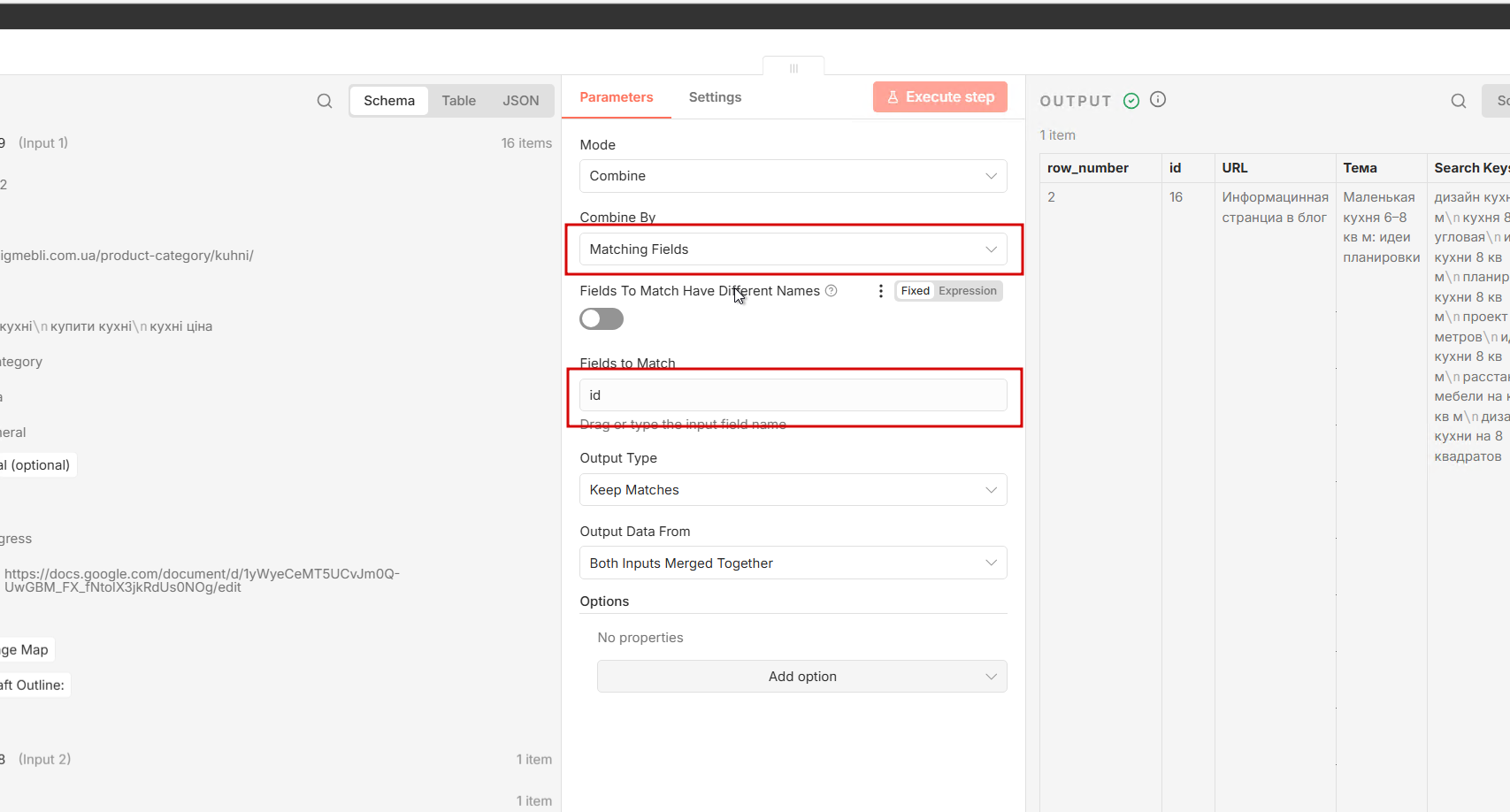Click the row_number column header
This screenshot has height=812, width=1510.
[1100, 168]
